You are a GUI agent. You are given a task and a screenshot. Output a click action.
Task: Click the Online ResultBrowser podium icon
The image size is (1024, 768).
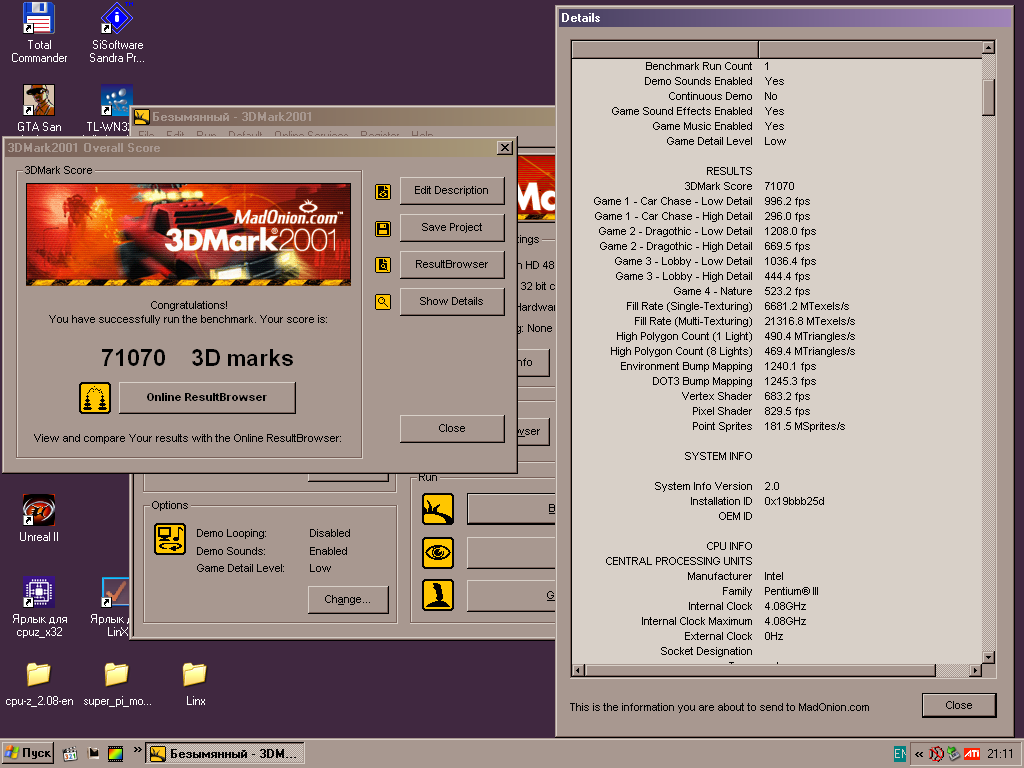(95, 398)
